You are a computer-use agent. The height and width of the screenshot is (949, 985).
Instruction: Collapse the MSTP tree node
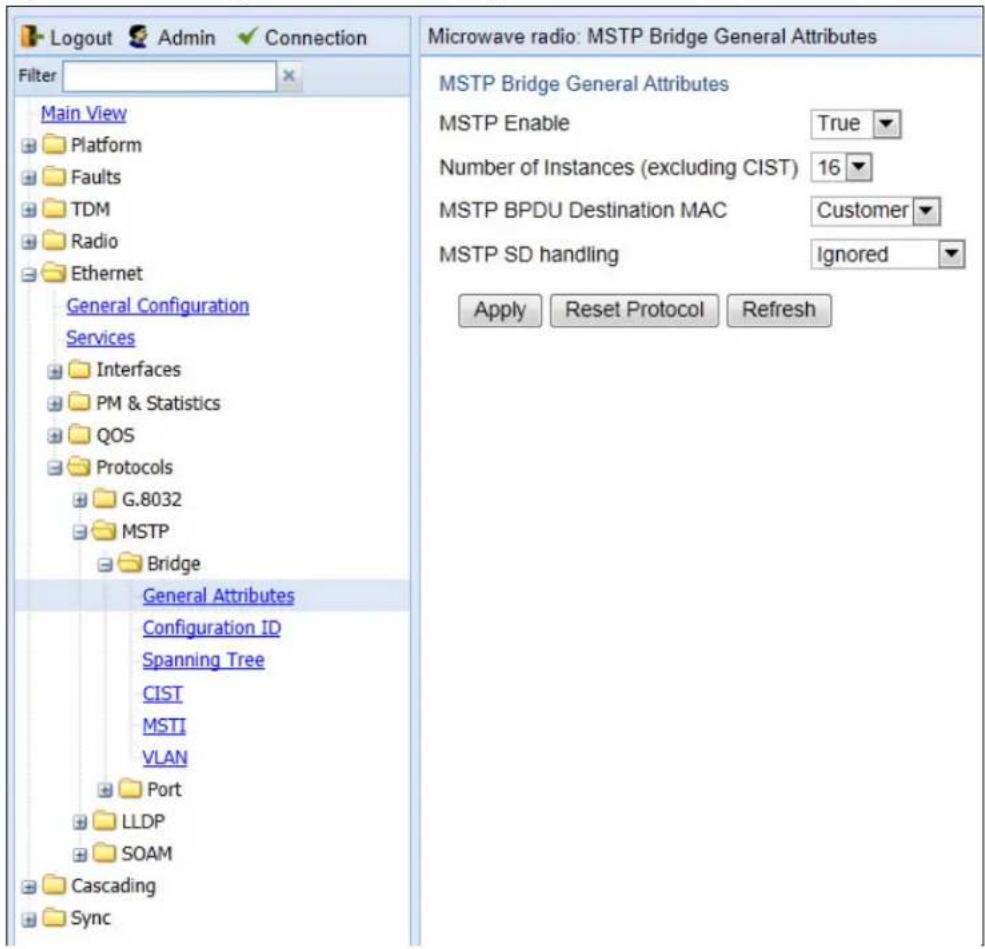coord(80,533)
